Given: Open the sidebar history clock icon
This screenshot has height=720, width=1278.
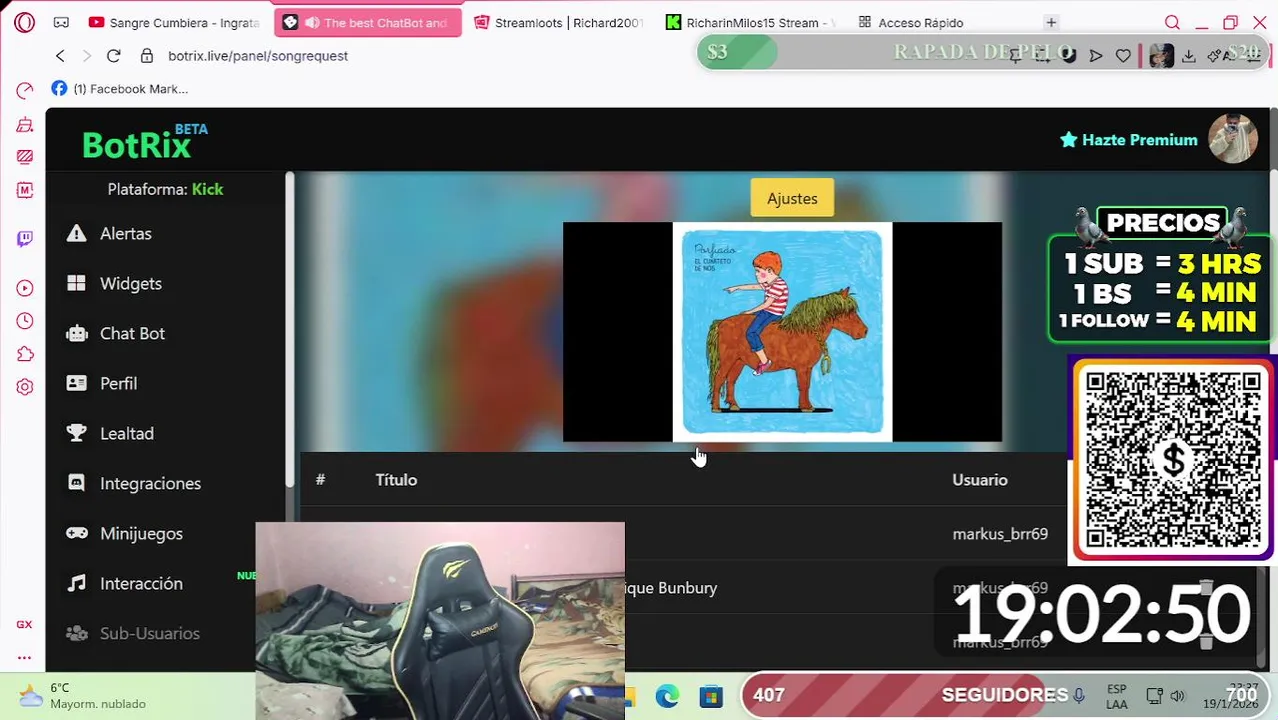Looking at the screenshot, I should (25, 321).
